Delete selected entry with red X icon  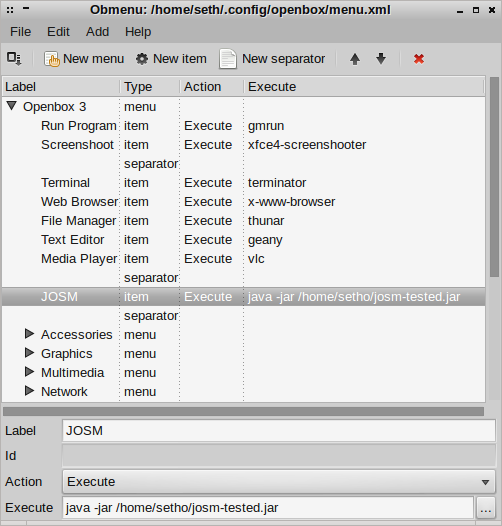[x=419, y=59]
